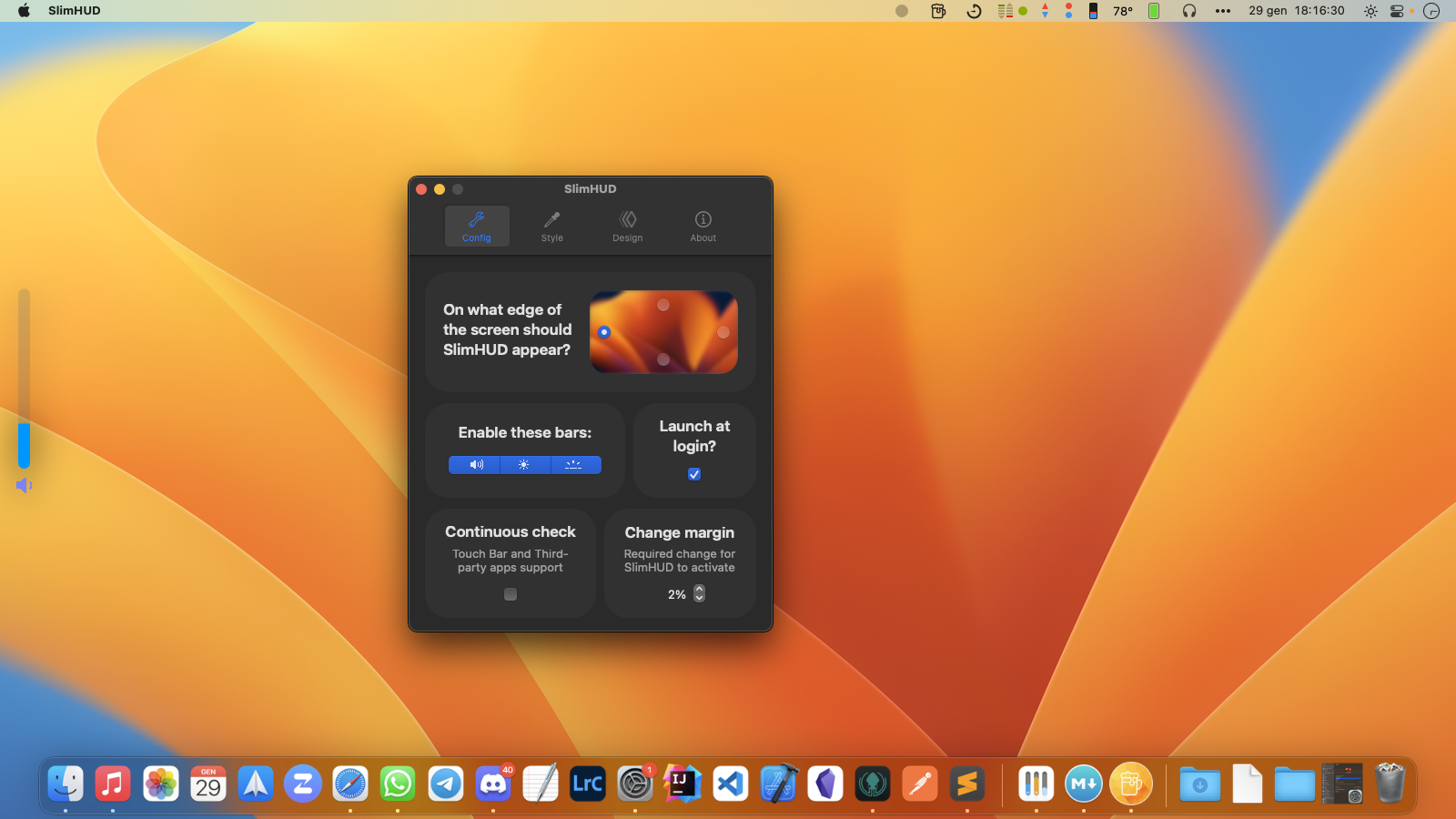
Task: Open the About tab
Action: click(703, 226)
